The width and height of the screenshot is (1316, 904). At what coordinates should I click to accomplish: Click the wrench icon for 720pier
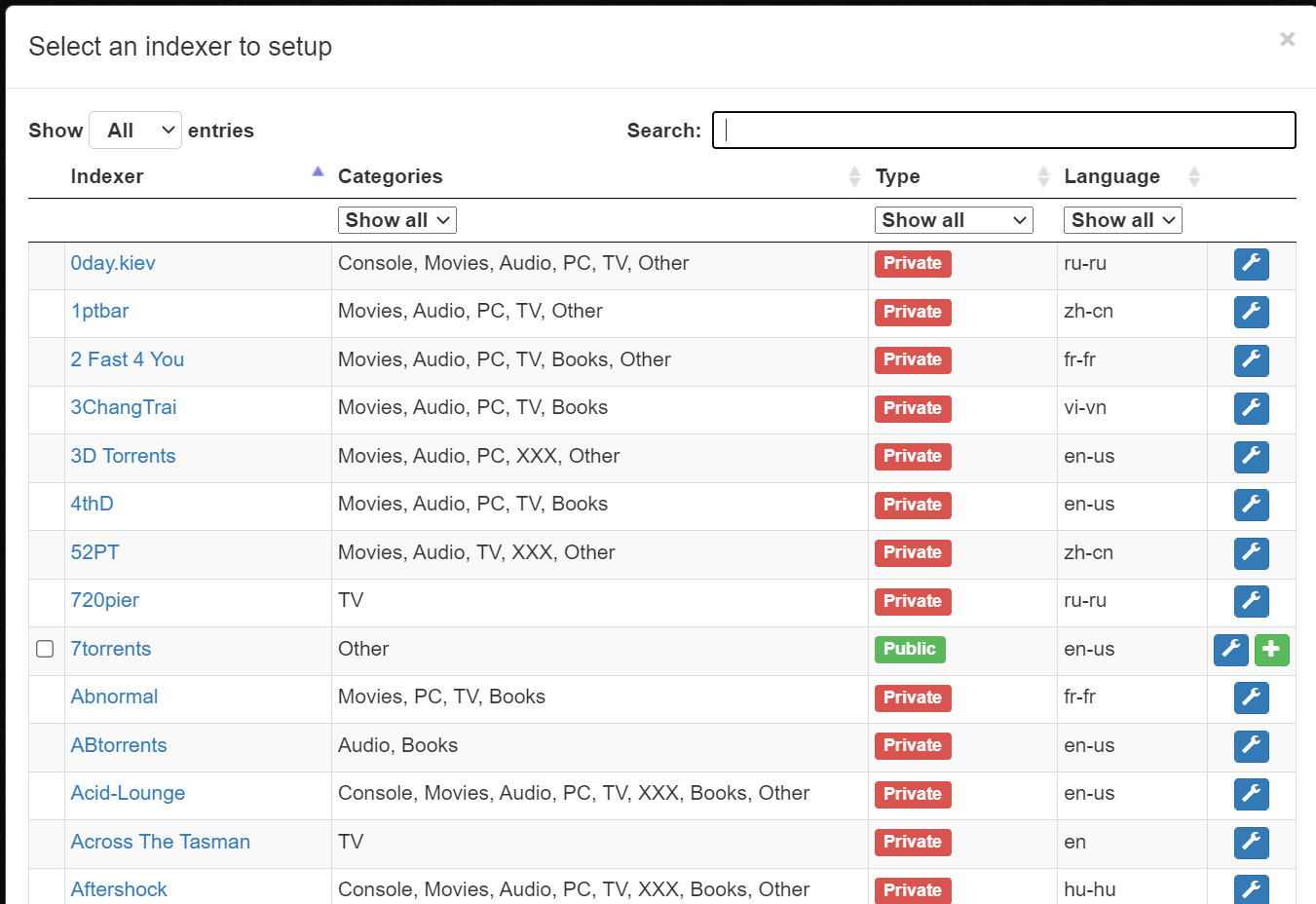pyautogui.click(x=1251, y=601)
